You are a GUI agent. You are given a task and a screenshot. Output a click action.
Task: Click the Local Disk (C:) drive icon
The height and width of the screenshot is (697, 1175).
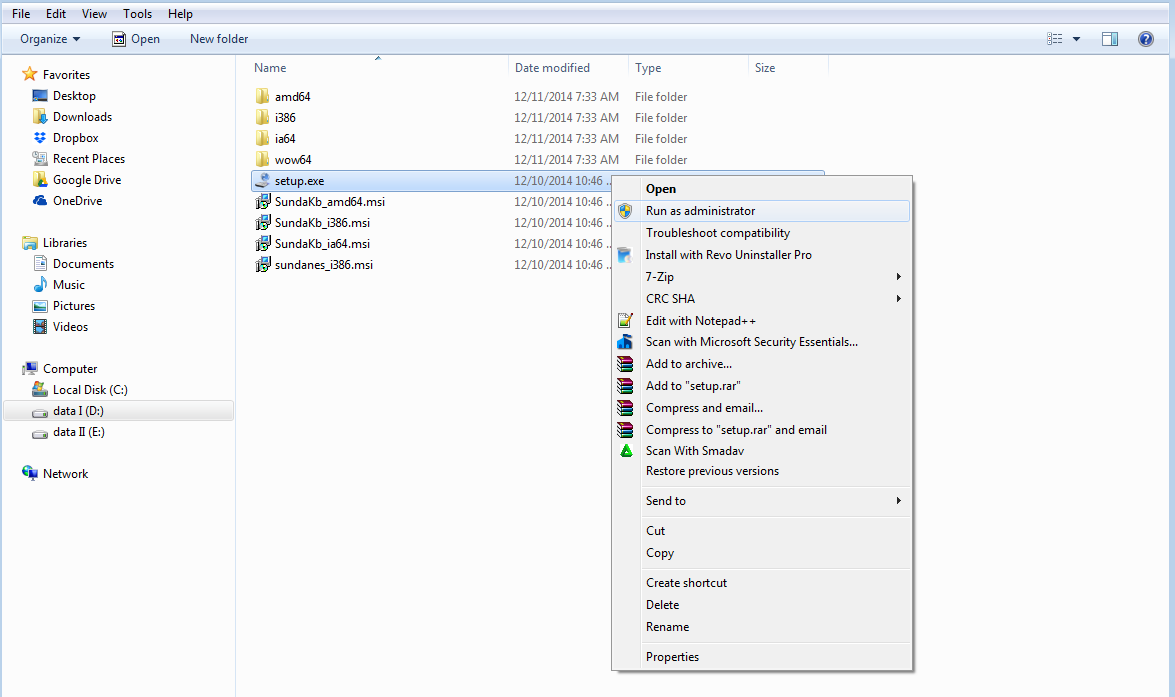point(40,390)
